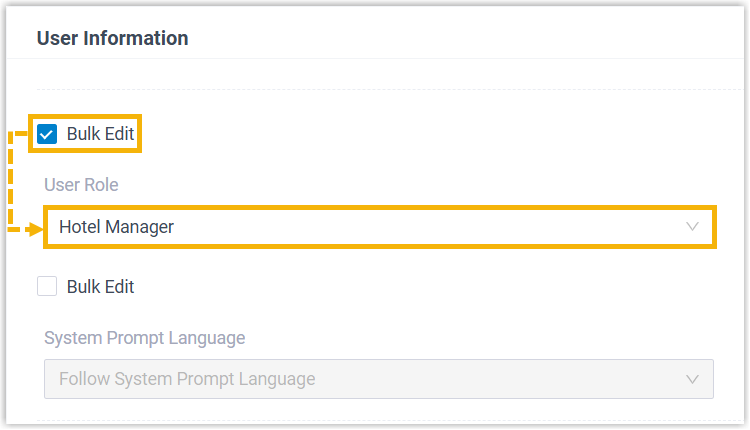Select the Hotel Manager text value

pyautogui.click(x=116, y=227)
